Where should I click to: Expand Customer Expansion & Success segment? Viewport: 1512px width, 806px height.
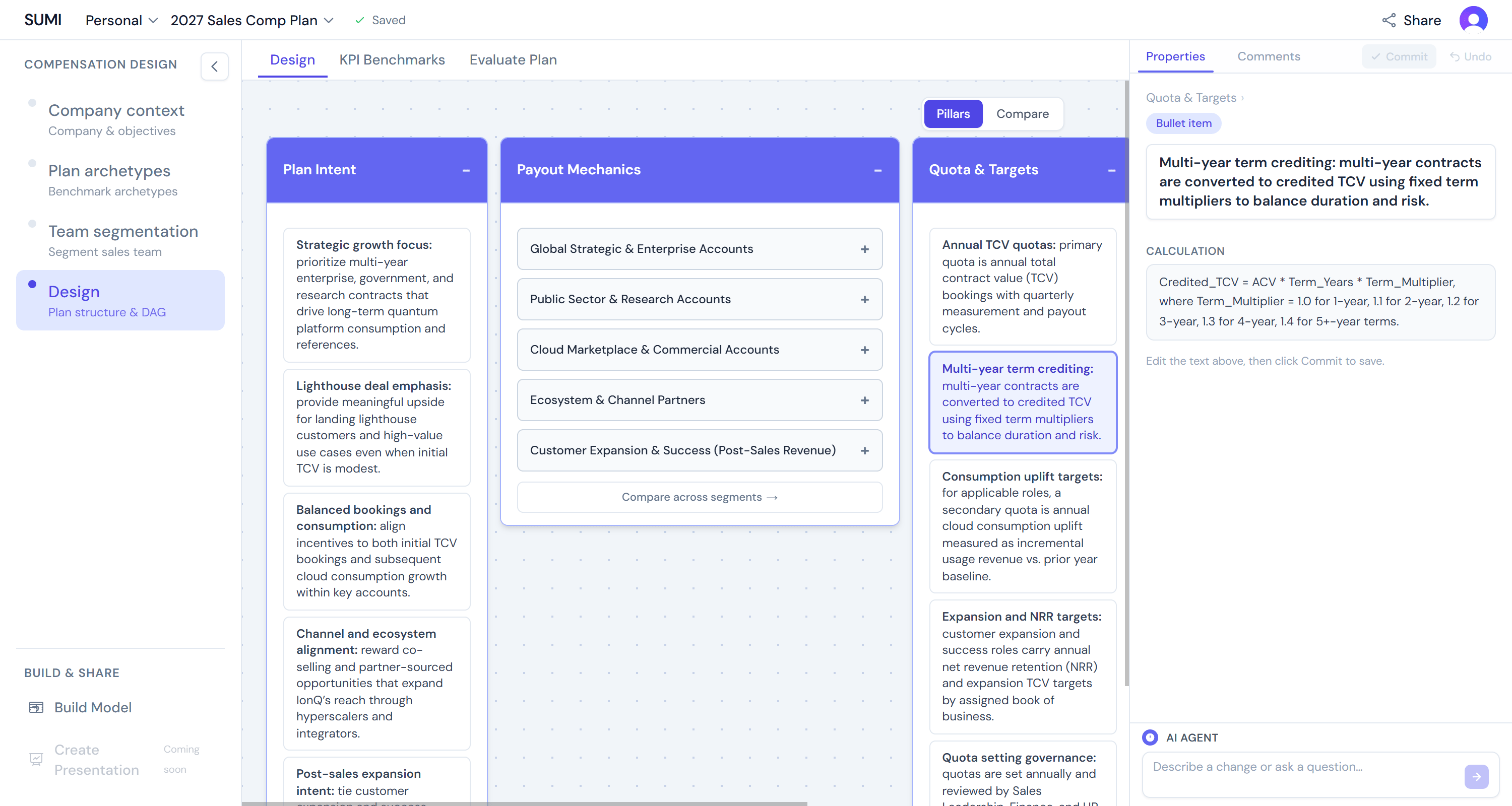[864, 451]
